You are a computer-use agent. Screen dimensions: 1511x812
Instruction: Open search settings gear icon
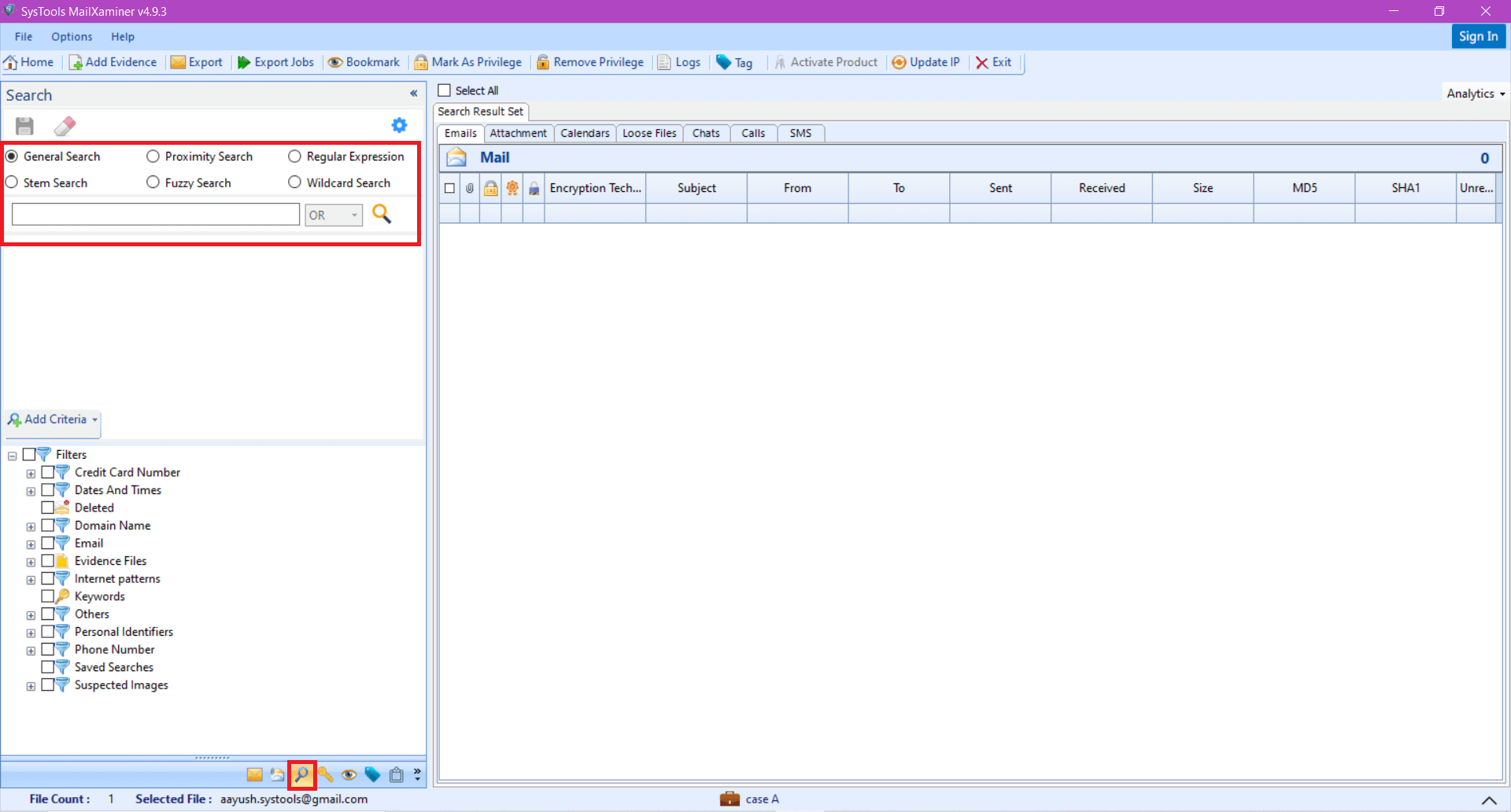[399, 125]
